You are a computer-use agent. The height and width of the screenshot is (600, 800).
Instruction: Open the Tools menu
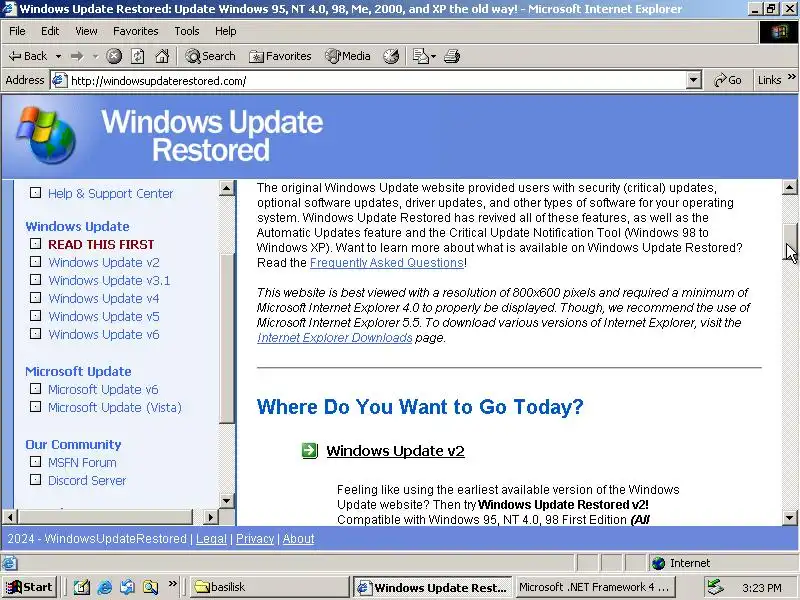pyautogui.click(x=187, y=31)
